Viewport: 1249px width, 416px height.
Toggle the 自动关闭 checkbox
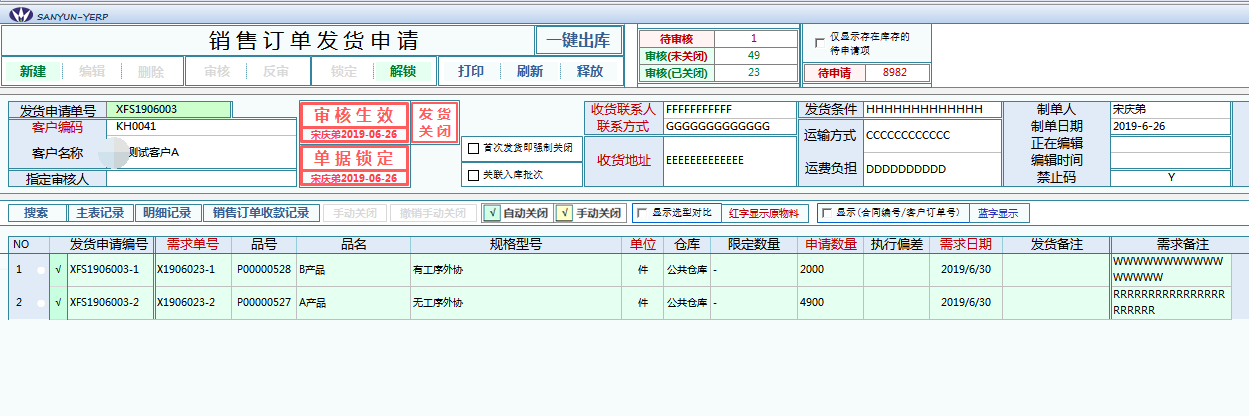[491, 213]
